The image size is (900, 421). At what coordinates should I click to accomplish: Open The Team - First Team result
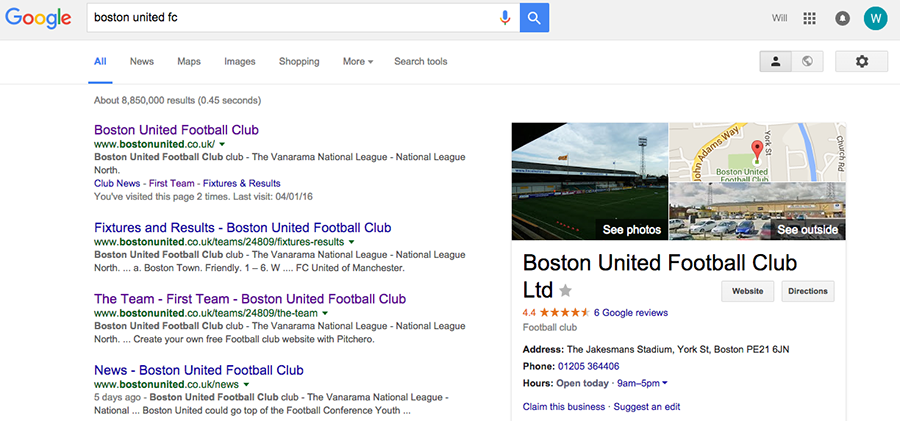[x=250, y=299]
